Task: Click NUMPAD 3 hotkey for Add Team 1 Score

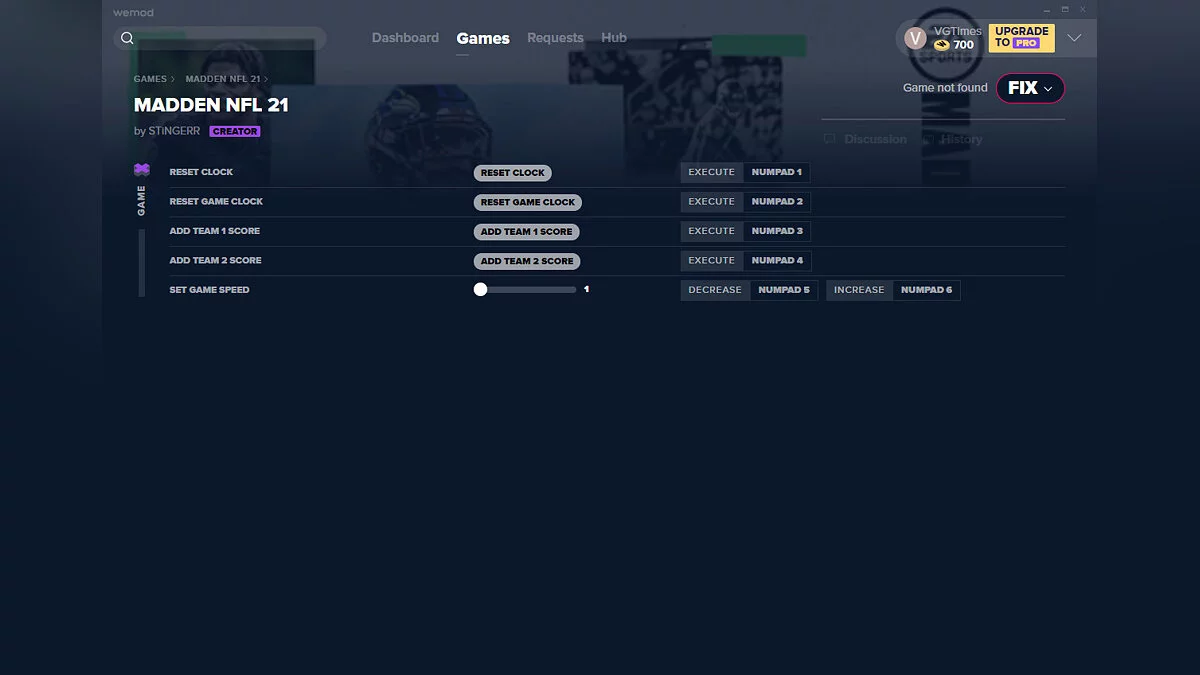Action: [x=777, y=231]
